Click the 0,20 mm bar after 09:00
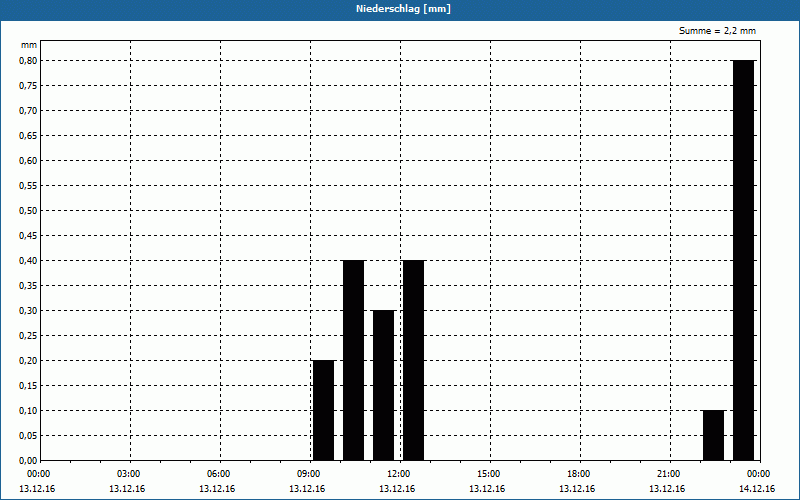 [x=323, y=410]
